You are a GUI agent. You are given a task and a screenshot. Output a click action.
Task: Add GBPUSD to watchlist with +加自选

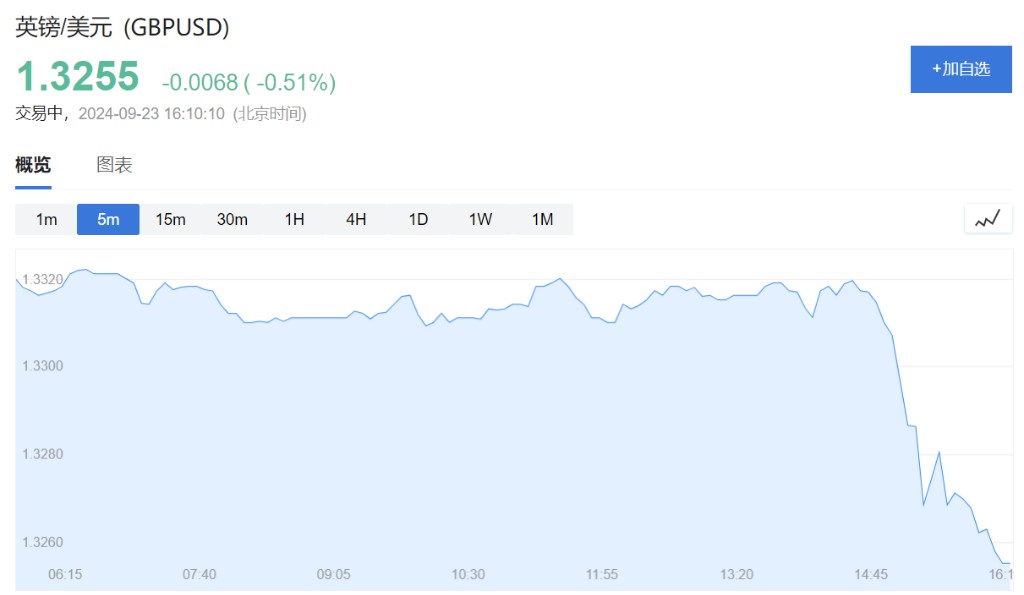coord(961,69)
